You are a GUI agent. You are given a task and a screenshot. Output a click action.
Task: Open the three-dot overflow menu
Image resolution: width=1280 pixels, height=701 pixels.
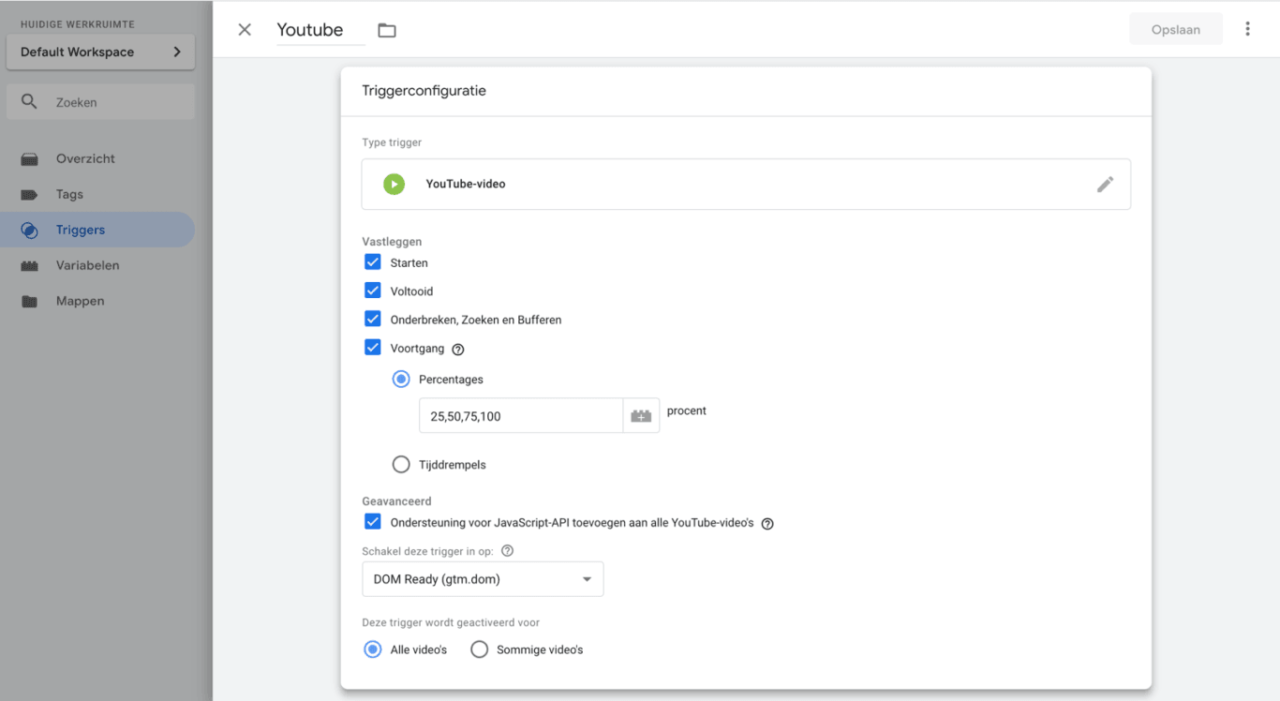pyautogui.click(x=1247, y=29)
